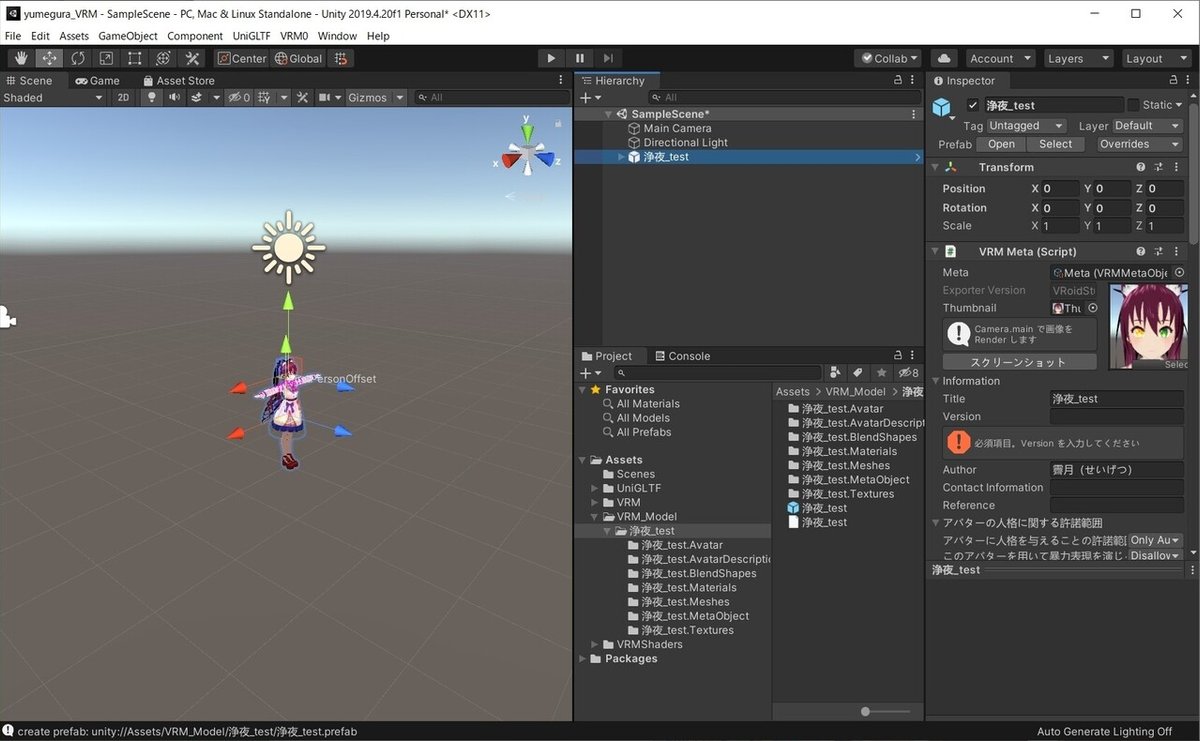Select the Scale tool

point(106,58)
